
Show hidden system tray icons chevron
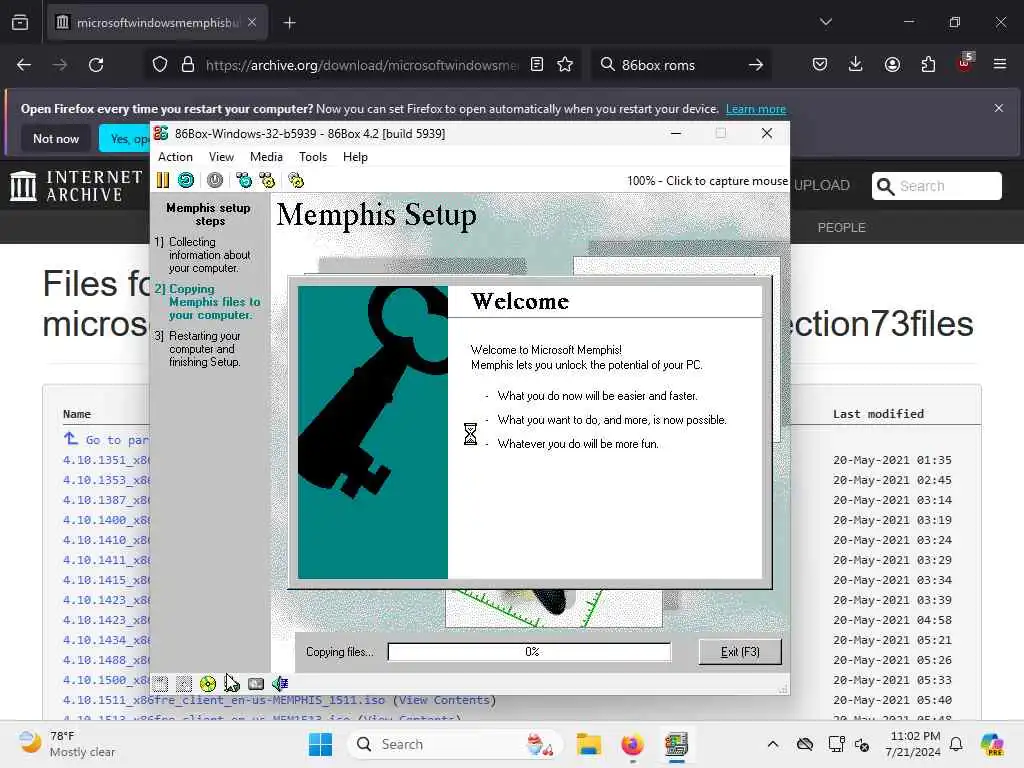pos(773,744)
